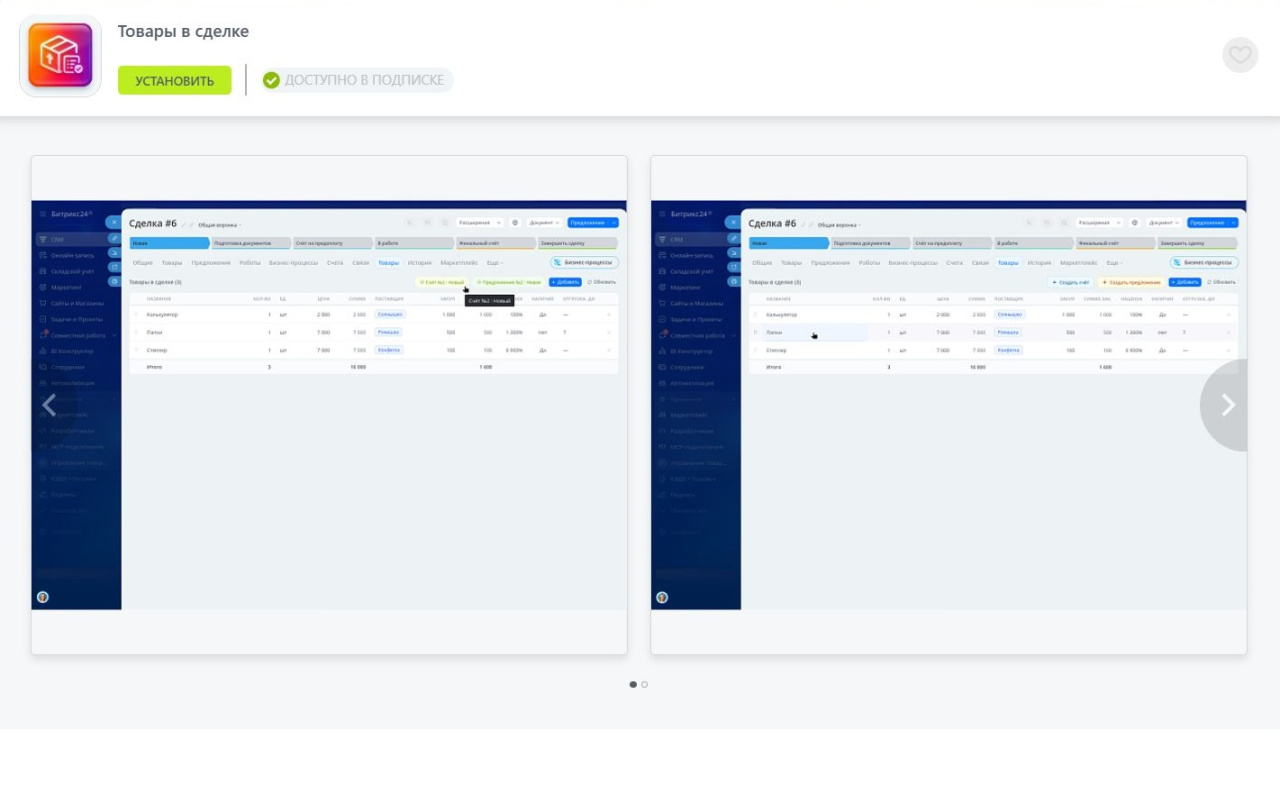
Task: Click the Товары в сделке app icon
Action: point(60,56)
